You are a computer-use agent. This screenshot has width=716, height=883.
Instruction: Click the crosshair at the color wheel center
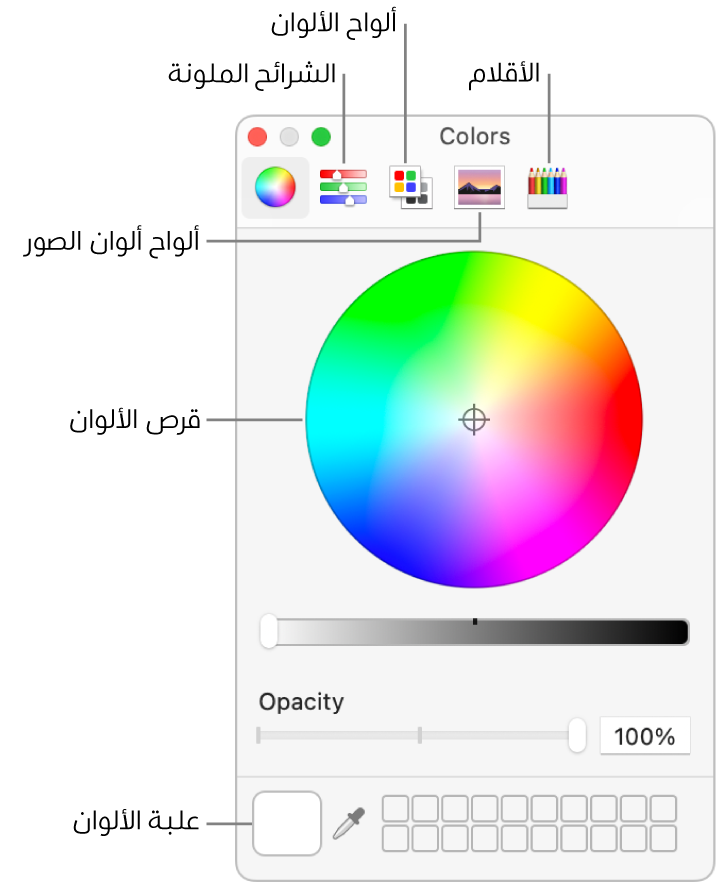click(x=474, y=420)
